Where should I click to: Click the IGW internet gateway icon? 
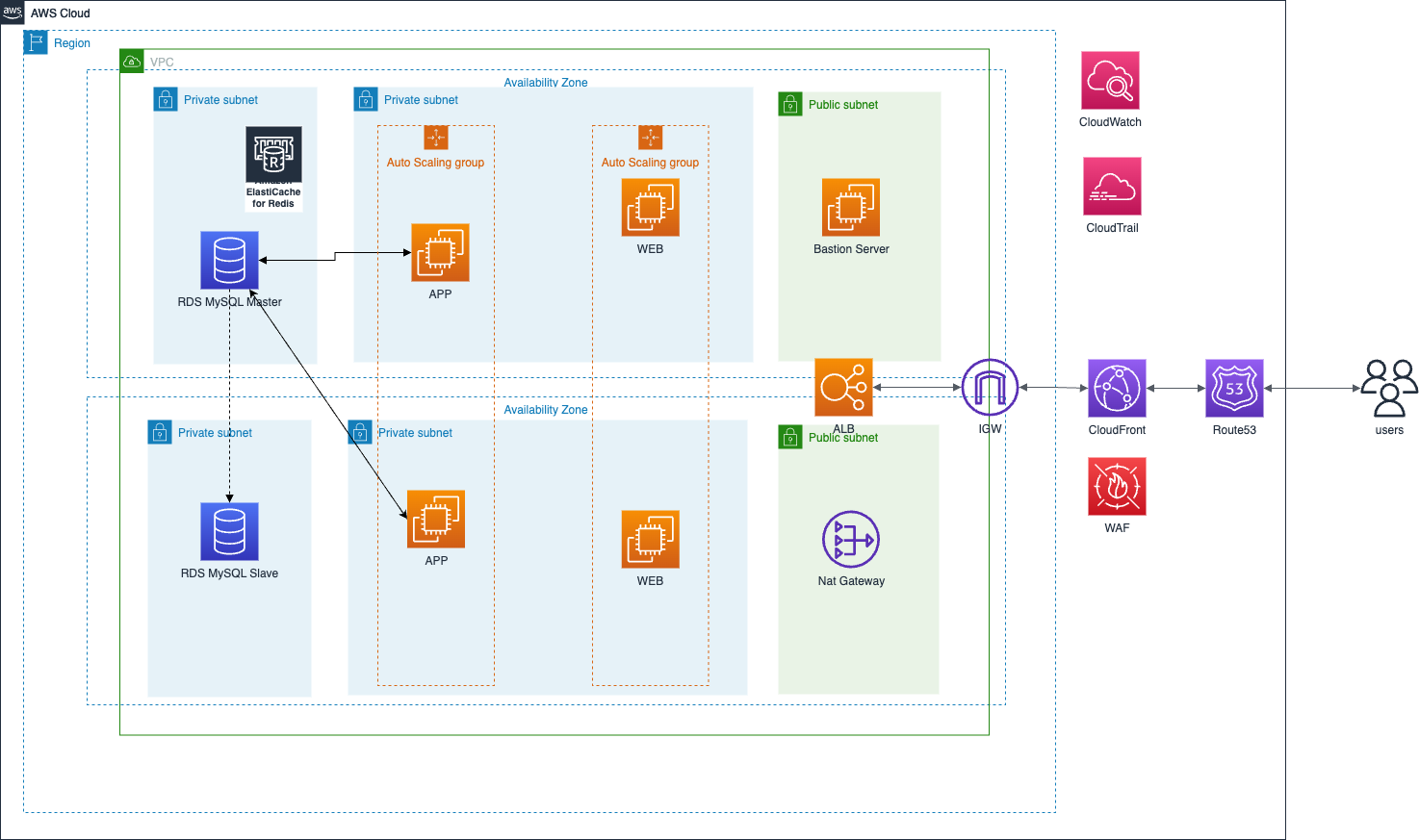(x=990, y=388)
